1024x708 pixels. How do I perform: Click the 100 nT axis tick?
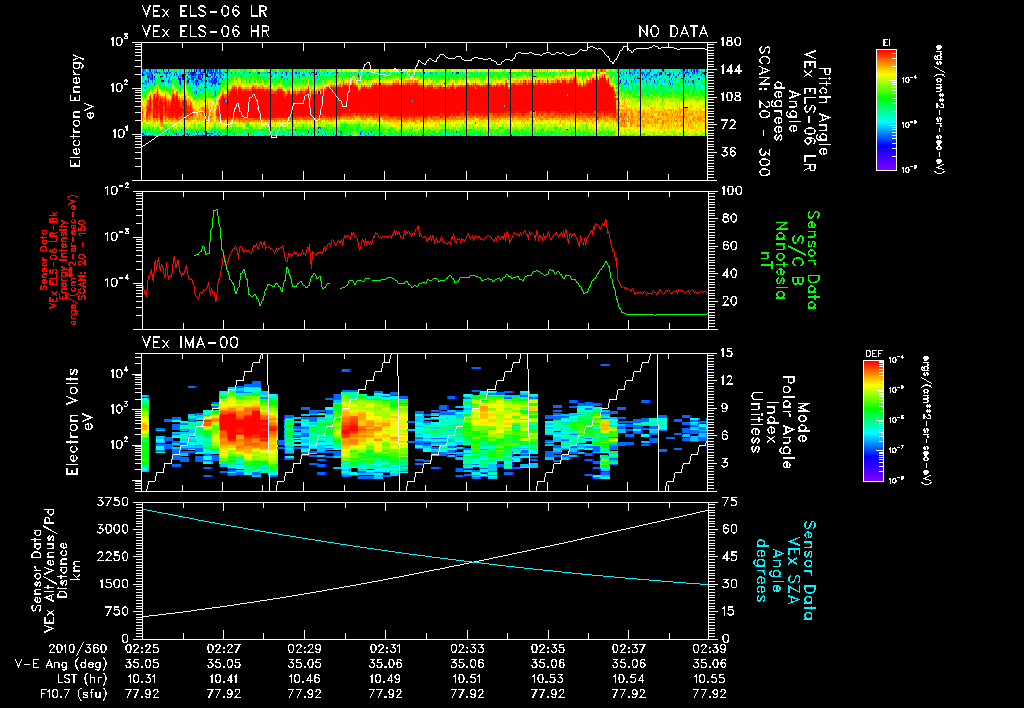[730, 191]
